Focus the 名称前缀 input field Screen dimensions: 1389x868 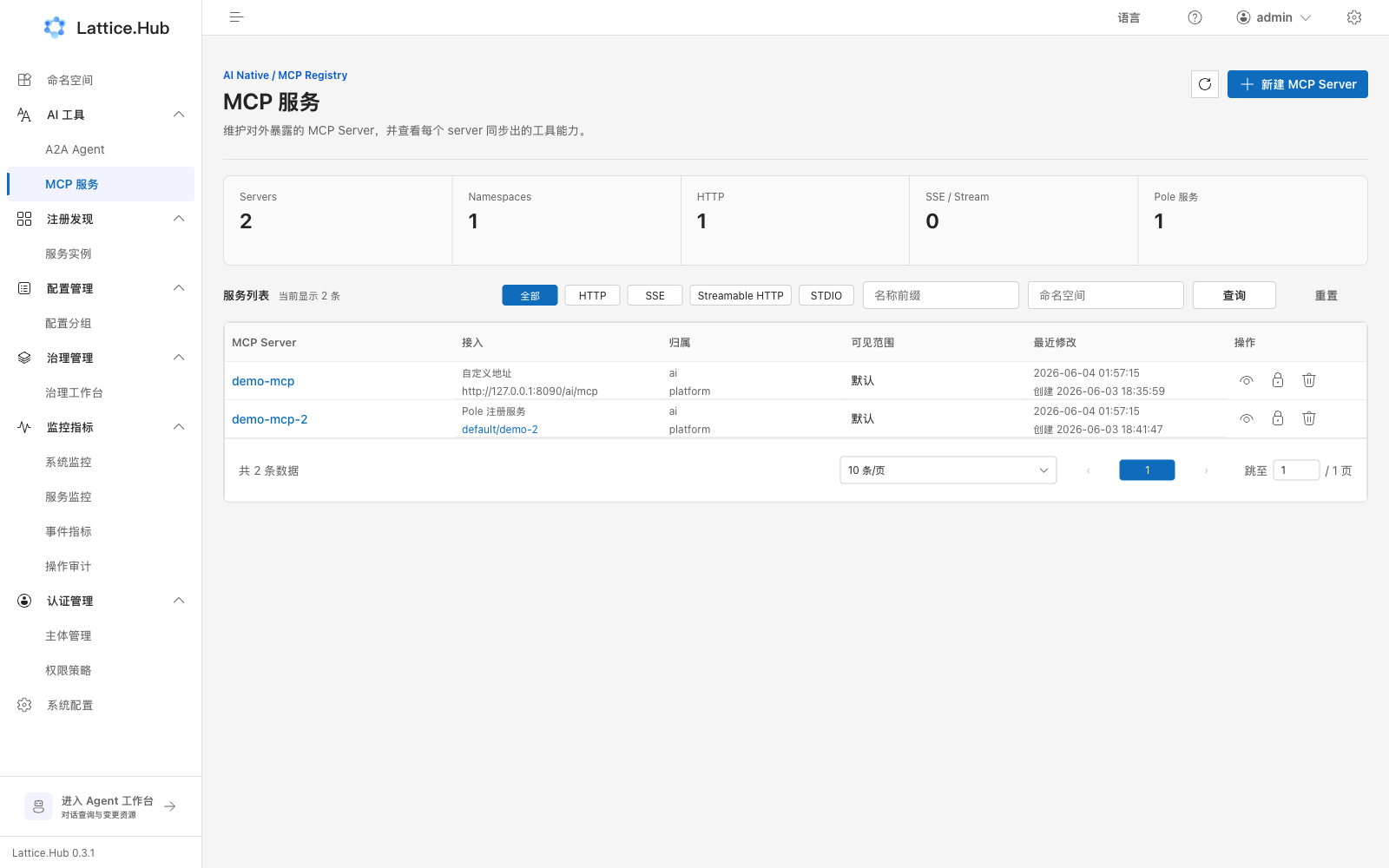pos(940,295)
